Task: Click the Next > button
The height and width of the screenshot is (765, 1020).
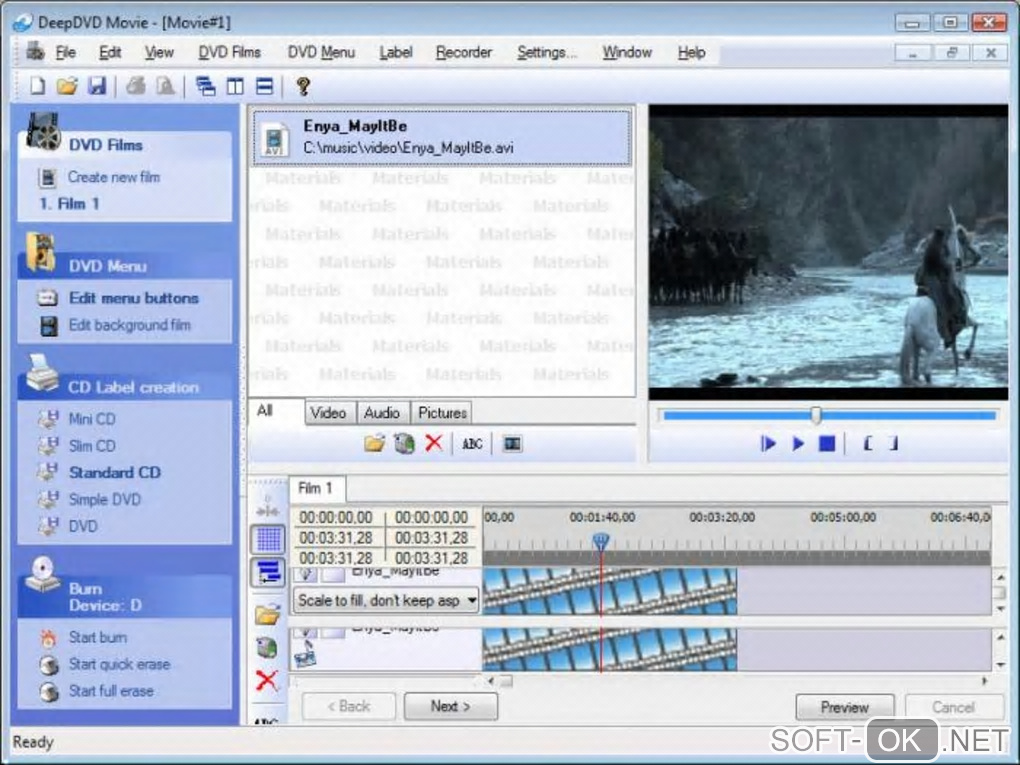Action: [x=451, y=706]
